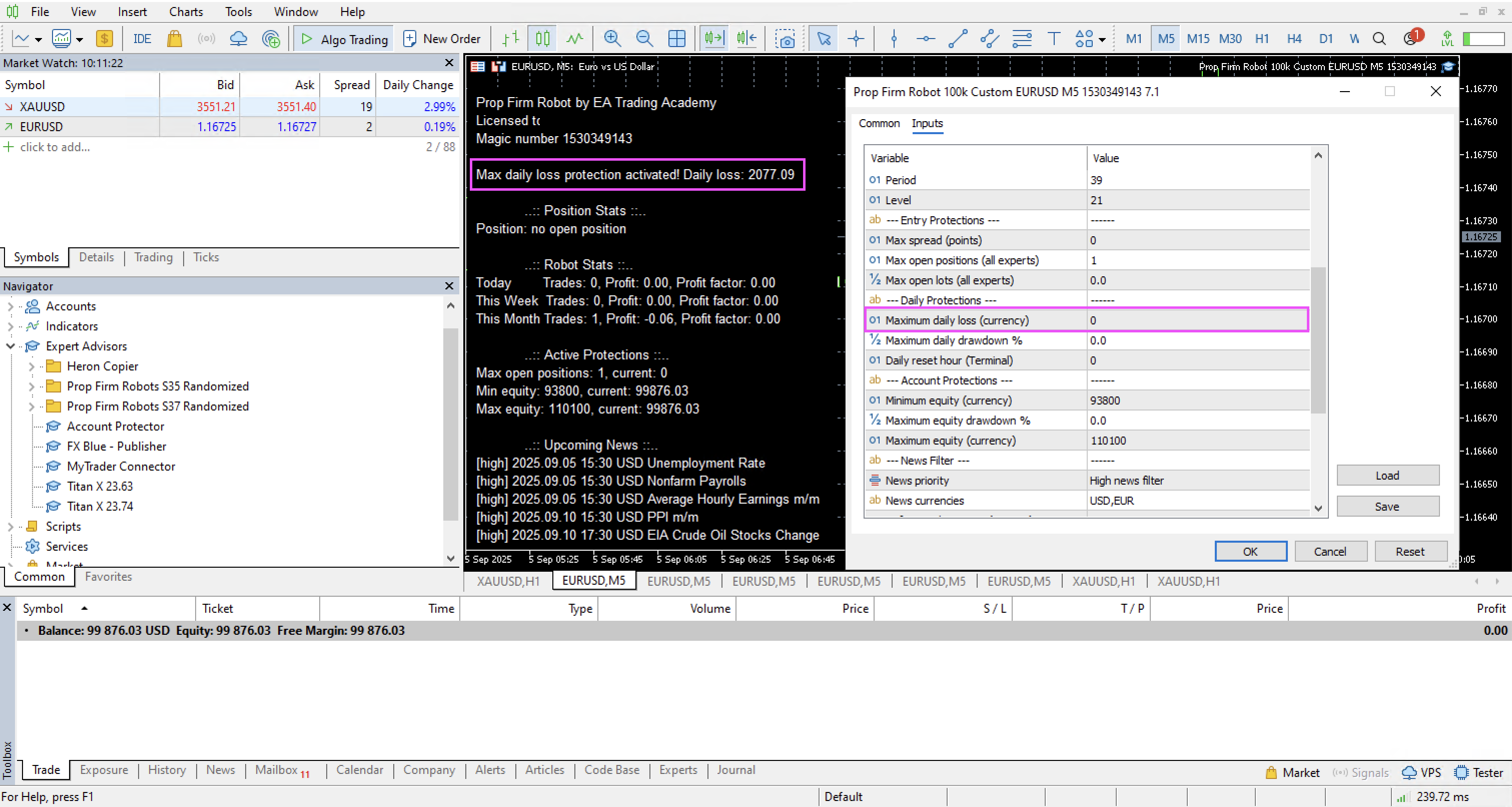Select the equidistant channel tool
Viewport: 1512px width, 807px height.
pos(990,39)
